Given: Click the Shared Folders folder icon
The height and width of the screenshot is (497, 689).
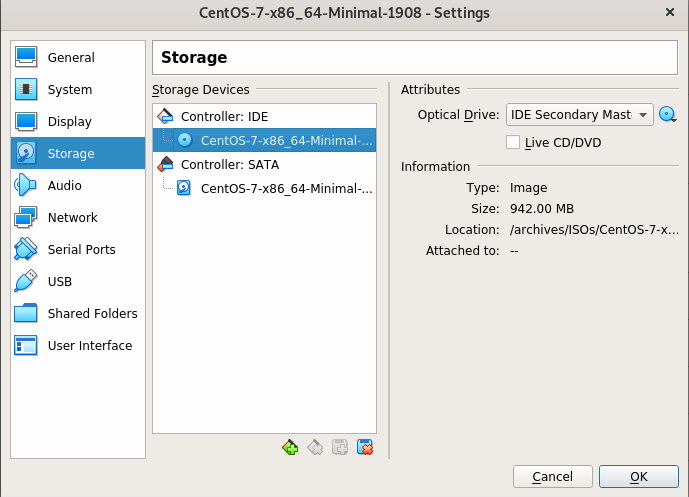Looking at the screenshot, I should 25,313.
